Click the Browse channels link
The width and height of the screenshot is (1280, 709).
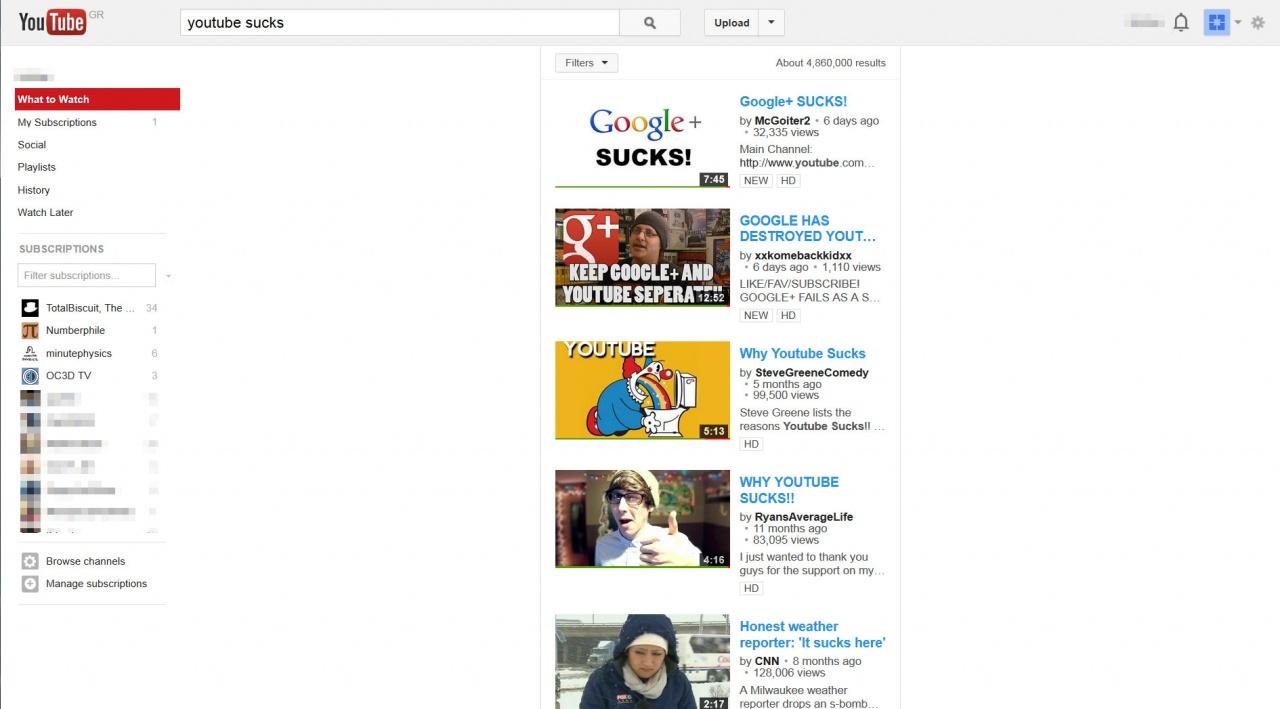pos(85,561)
